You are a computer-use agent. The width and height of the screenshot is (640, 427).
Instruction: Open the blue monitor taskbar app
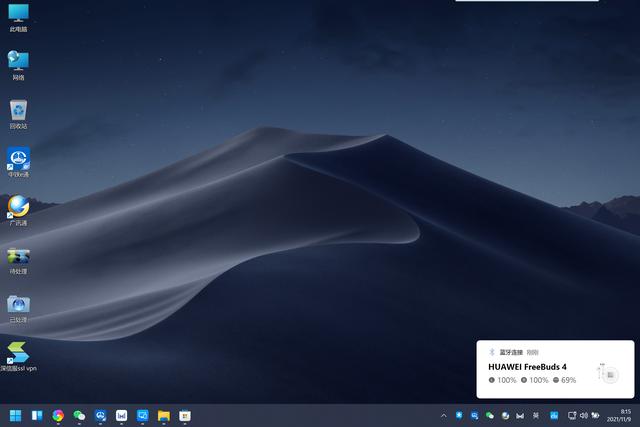(142, 416)
